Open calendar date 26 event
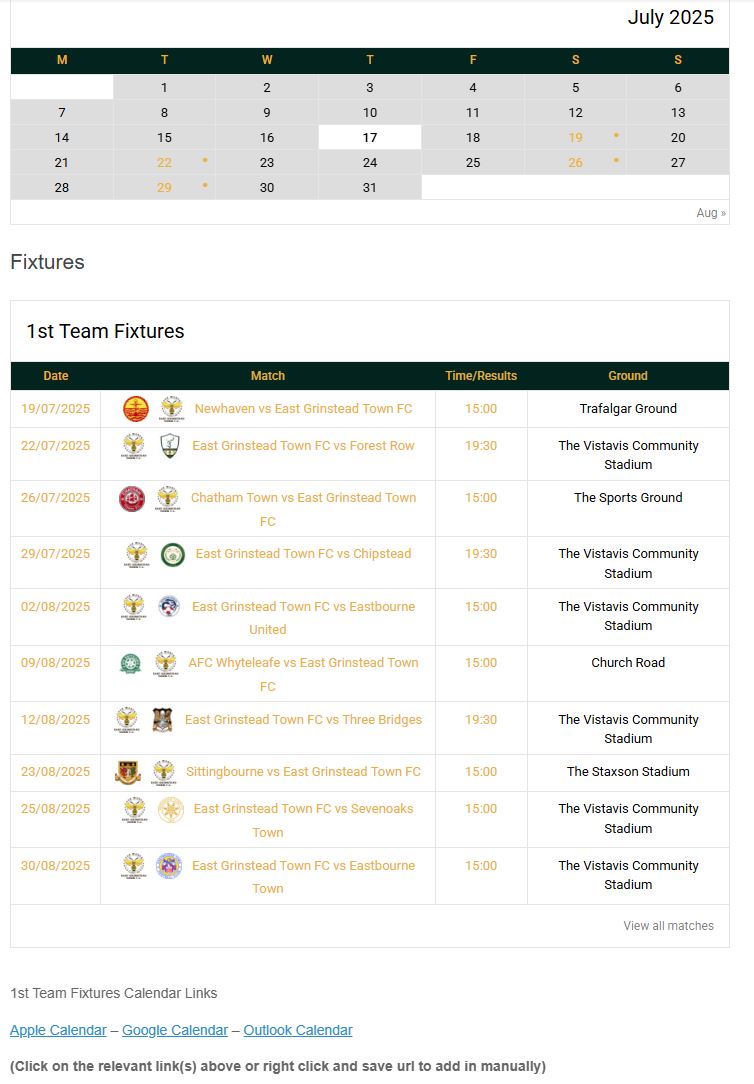 tap(575, 162)
